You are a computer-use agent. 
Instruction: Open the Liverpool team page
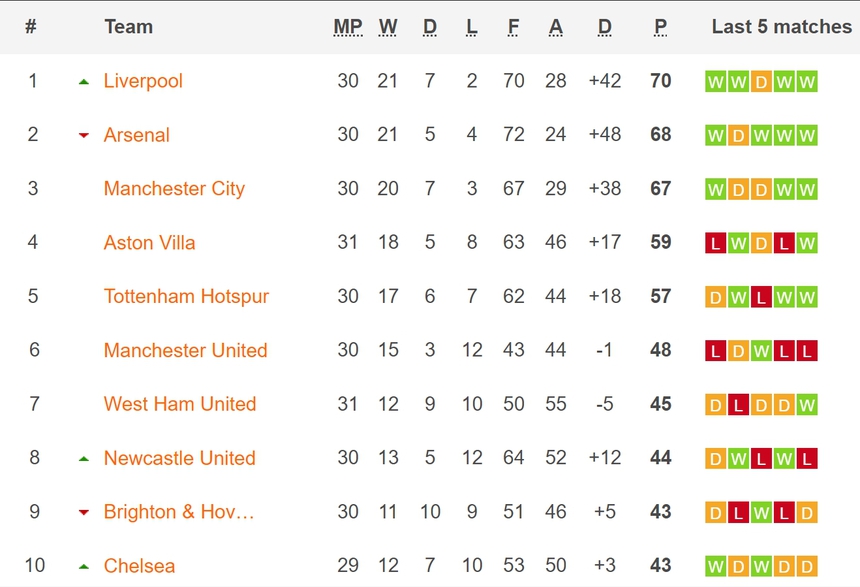coord(143,81)
